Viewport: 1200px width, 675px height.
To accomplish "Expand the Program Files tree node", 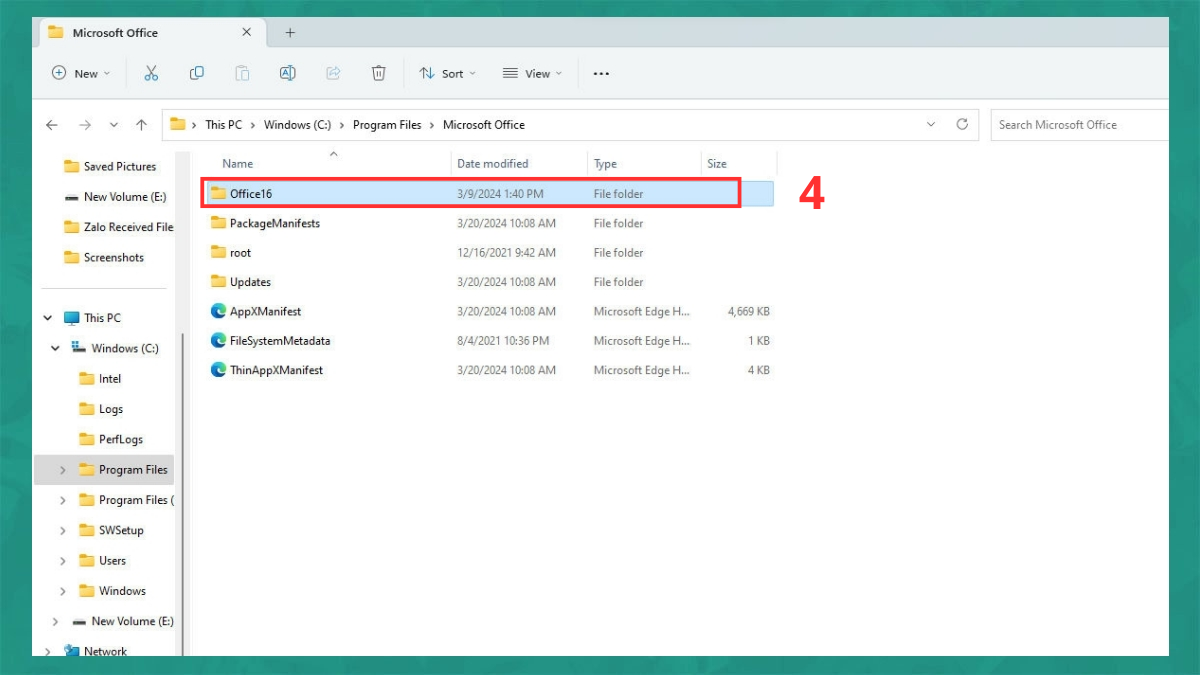I will [x=63, y=469].
